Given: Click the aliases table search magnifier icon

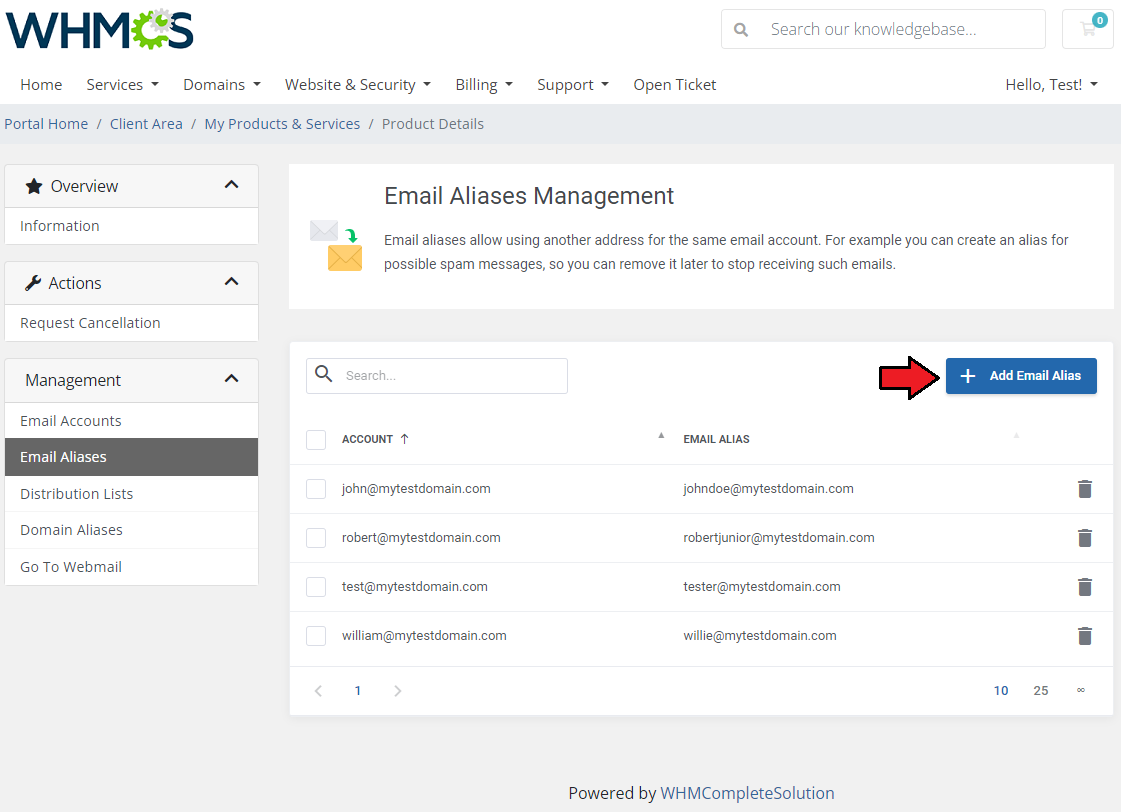Looking at the screenshot, I should [x=324, y=374].
